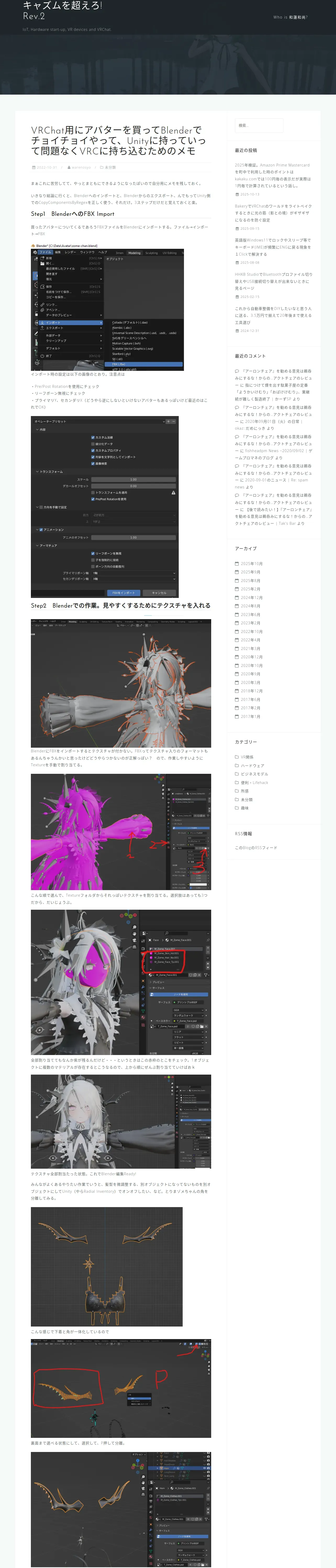The height and width of the screenshot is (1568, 336).
Task: Click the calendar icon beside archive 2022年4月
Action: 237,640
